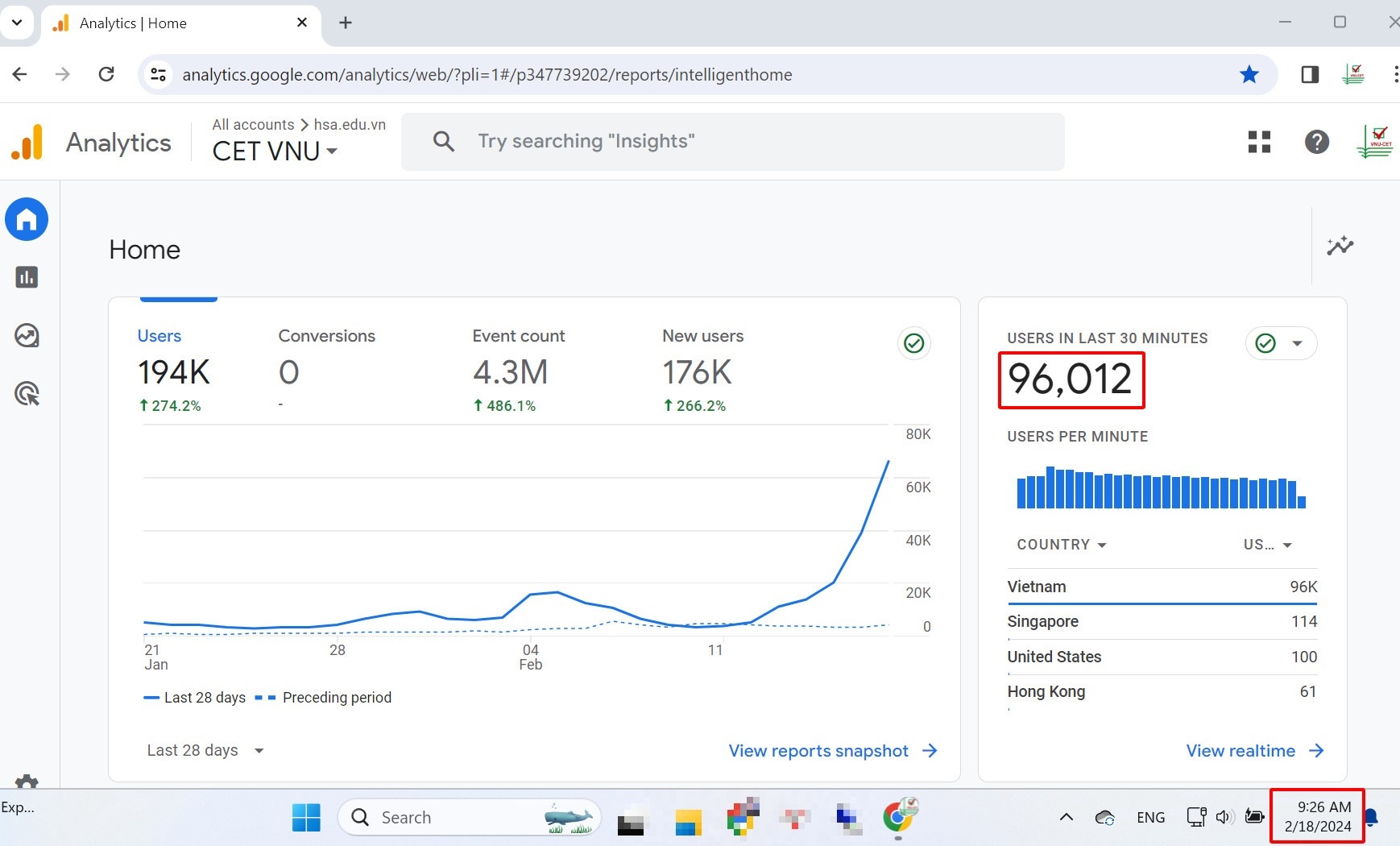Toggle the browser side panel icon

(x=1310, y=75)
